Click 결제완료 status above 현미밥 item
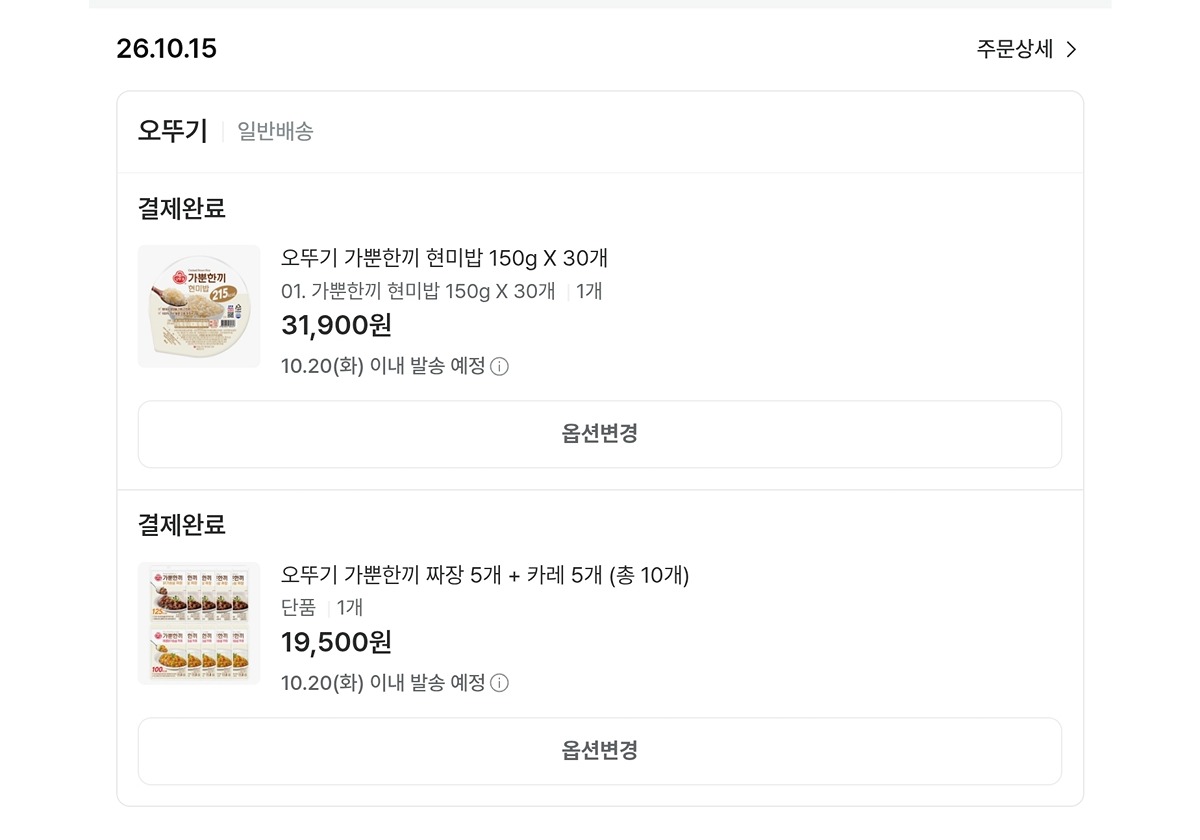 pyautogui.click(x=182, y=208)
